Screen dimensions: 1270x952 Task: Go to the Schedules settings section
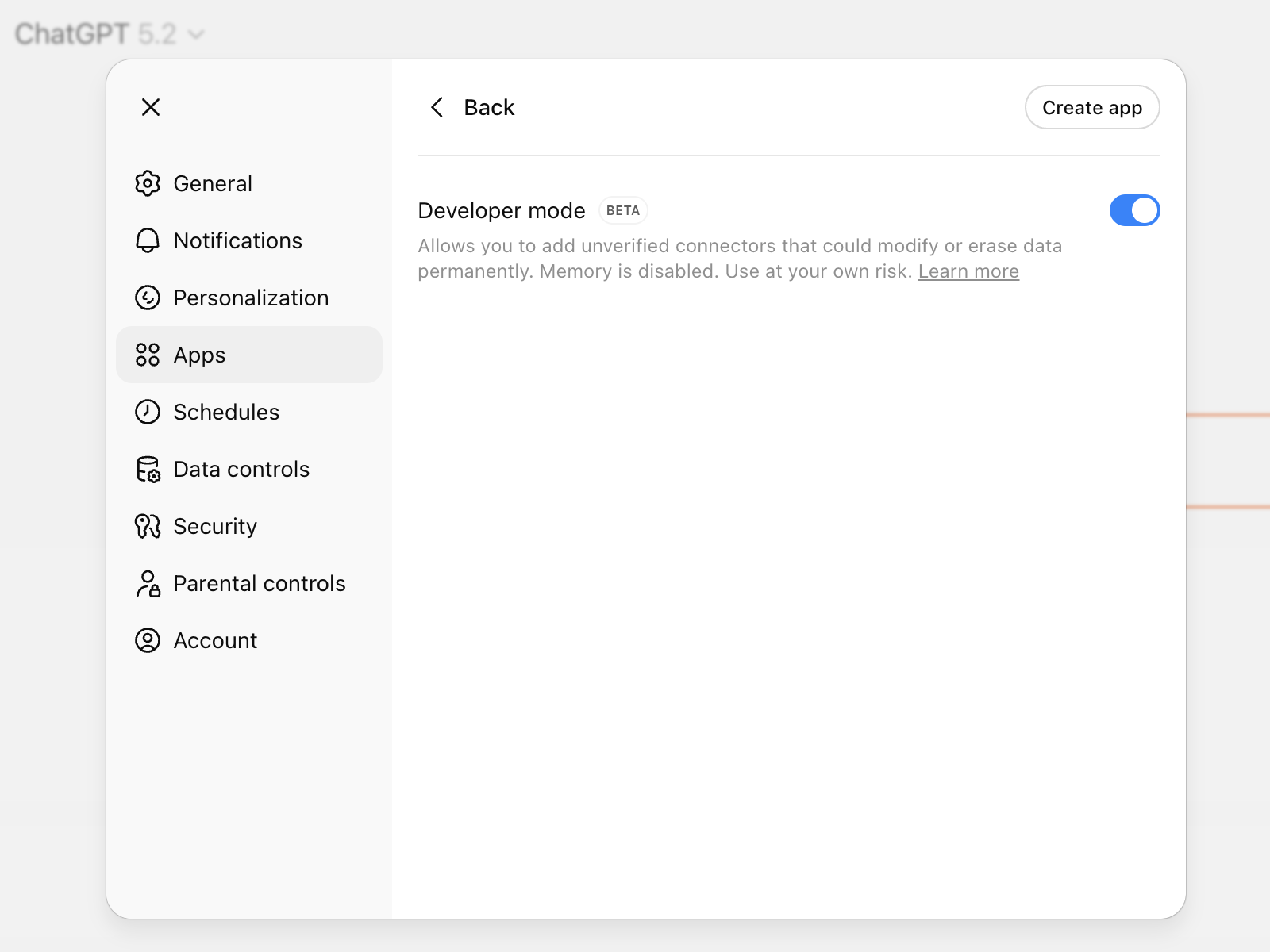click(x=226, y=412)
